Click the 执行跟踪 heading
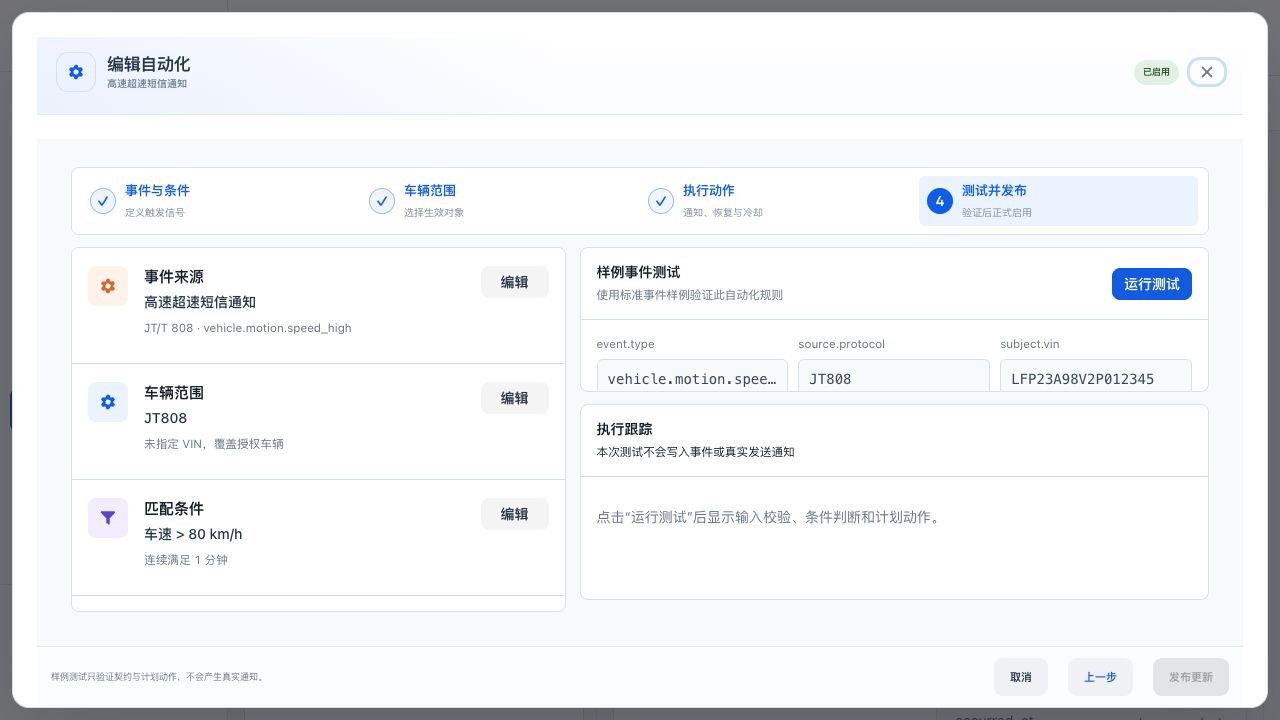Screen dimensions: 1280x720 (x=625, y=429)
